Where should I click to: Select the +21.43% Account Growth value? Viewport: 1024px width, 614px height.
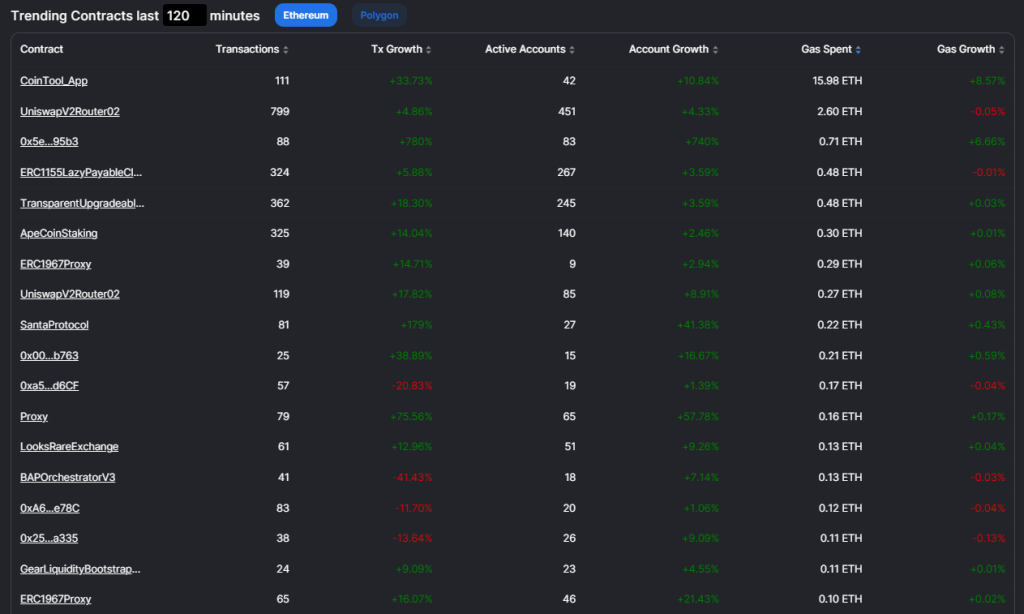[698, 599]
